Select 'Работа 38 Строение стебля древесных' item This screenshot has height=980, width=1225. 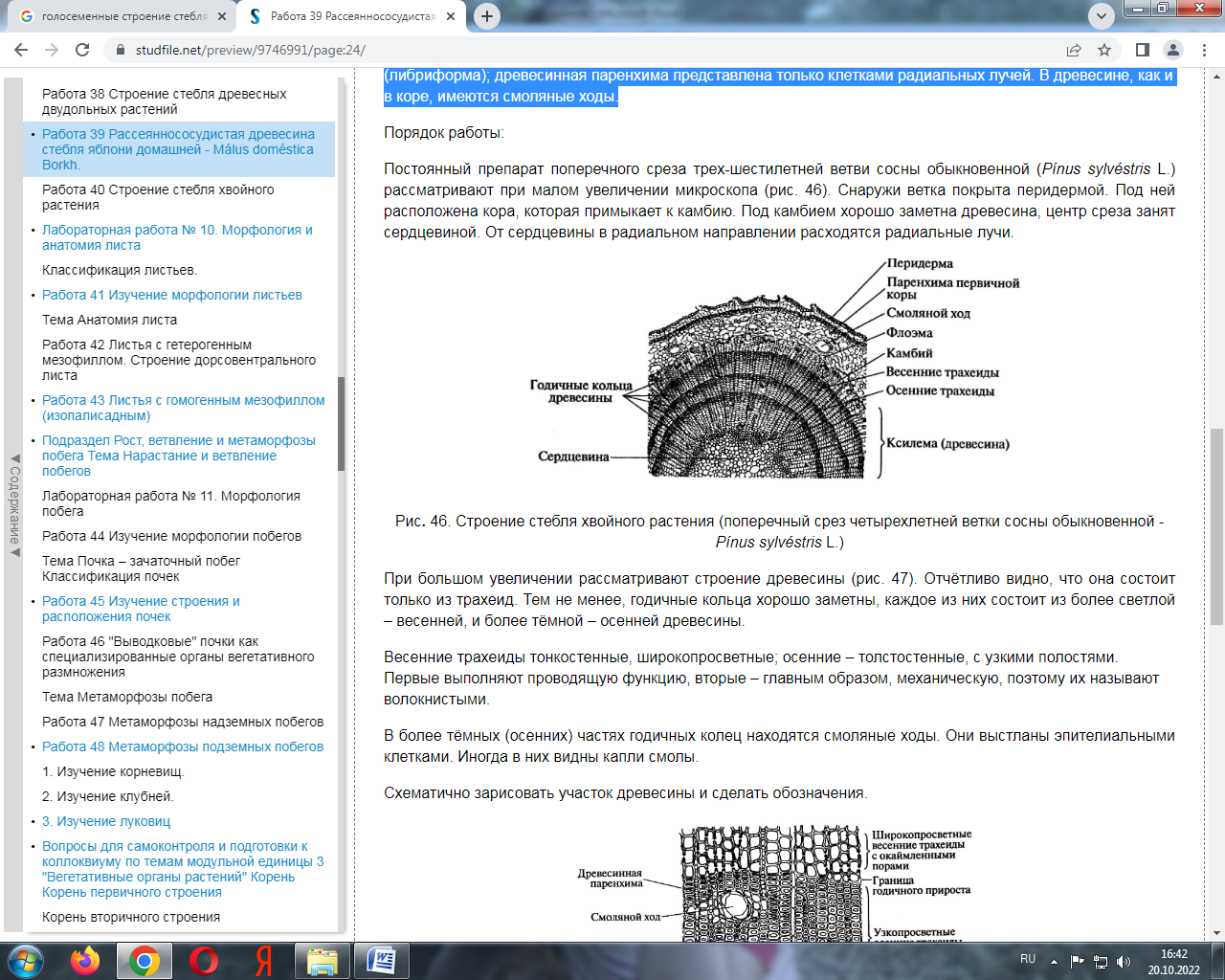pyautogui.click(x=165, y=101)
